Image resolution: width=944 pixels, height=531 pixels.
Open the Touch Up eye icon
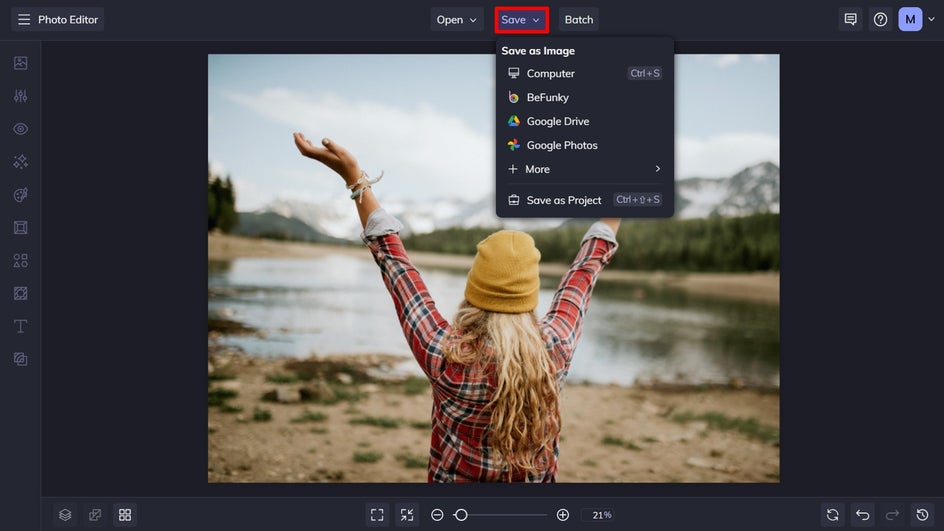[20, 129]
